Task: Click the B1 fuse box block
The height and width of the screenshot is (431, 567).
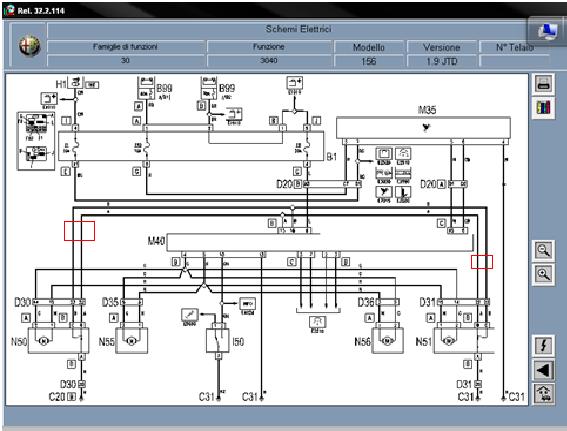Action: [x=191, y=146]
